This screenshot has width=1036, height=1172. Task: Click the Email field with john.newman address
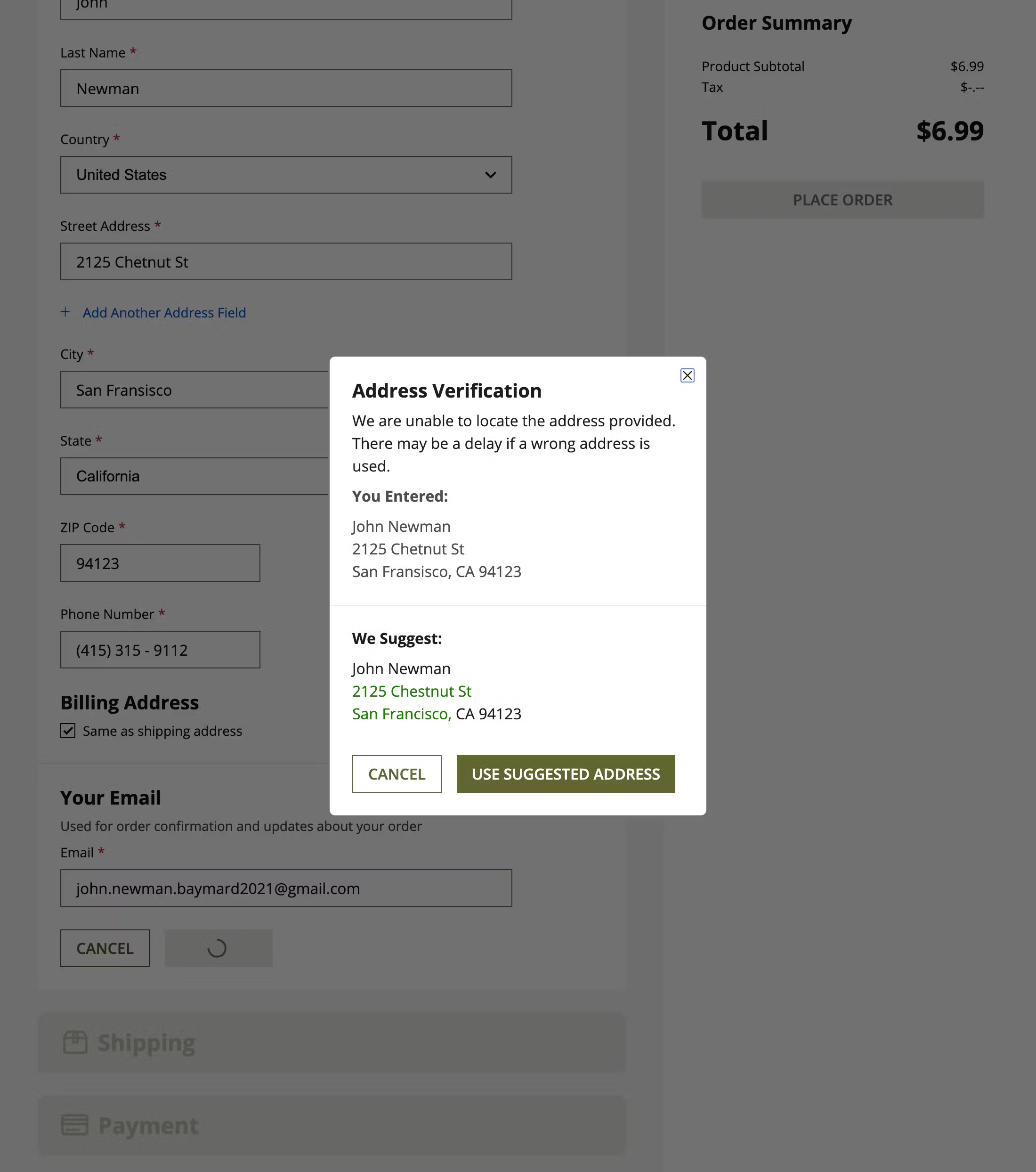click(285, 887)
